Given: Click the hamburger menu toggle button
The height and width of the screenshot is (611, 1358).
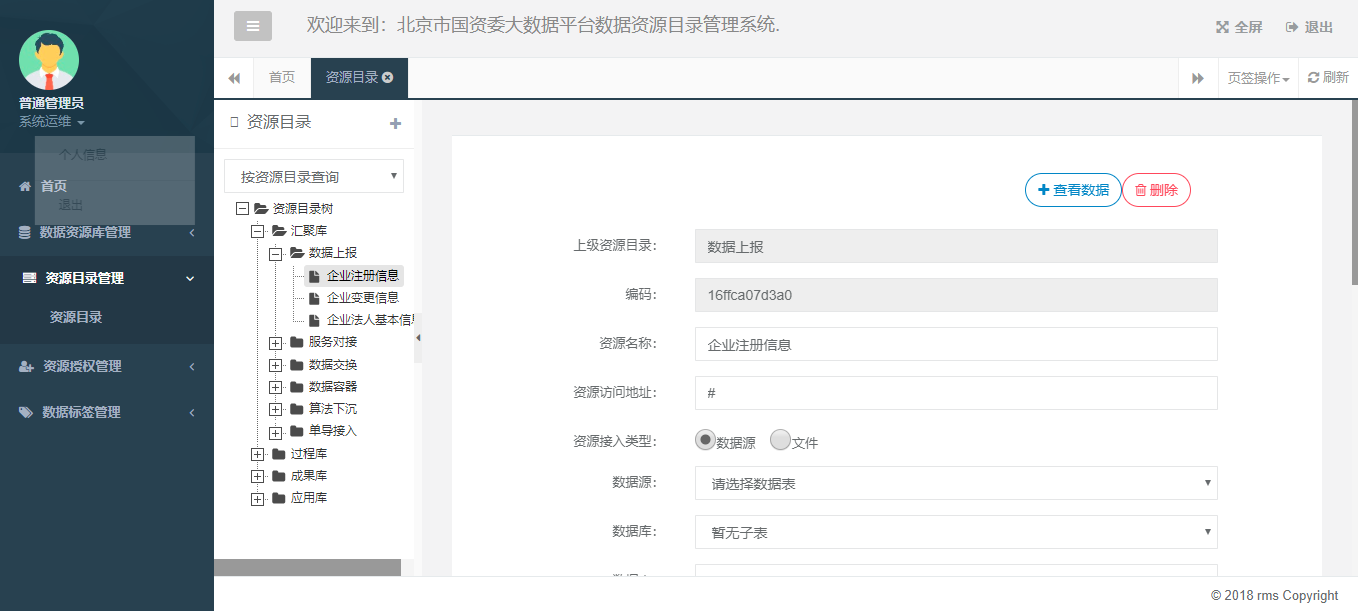Looking at the screenshot, I should coord(252,26).
